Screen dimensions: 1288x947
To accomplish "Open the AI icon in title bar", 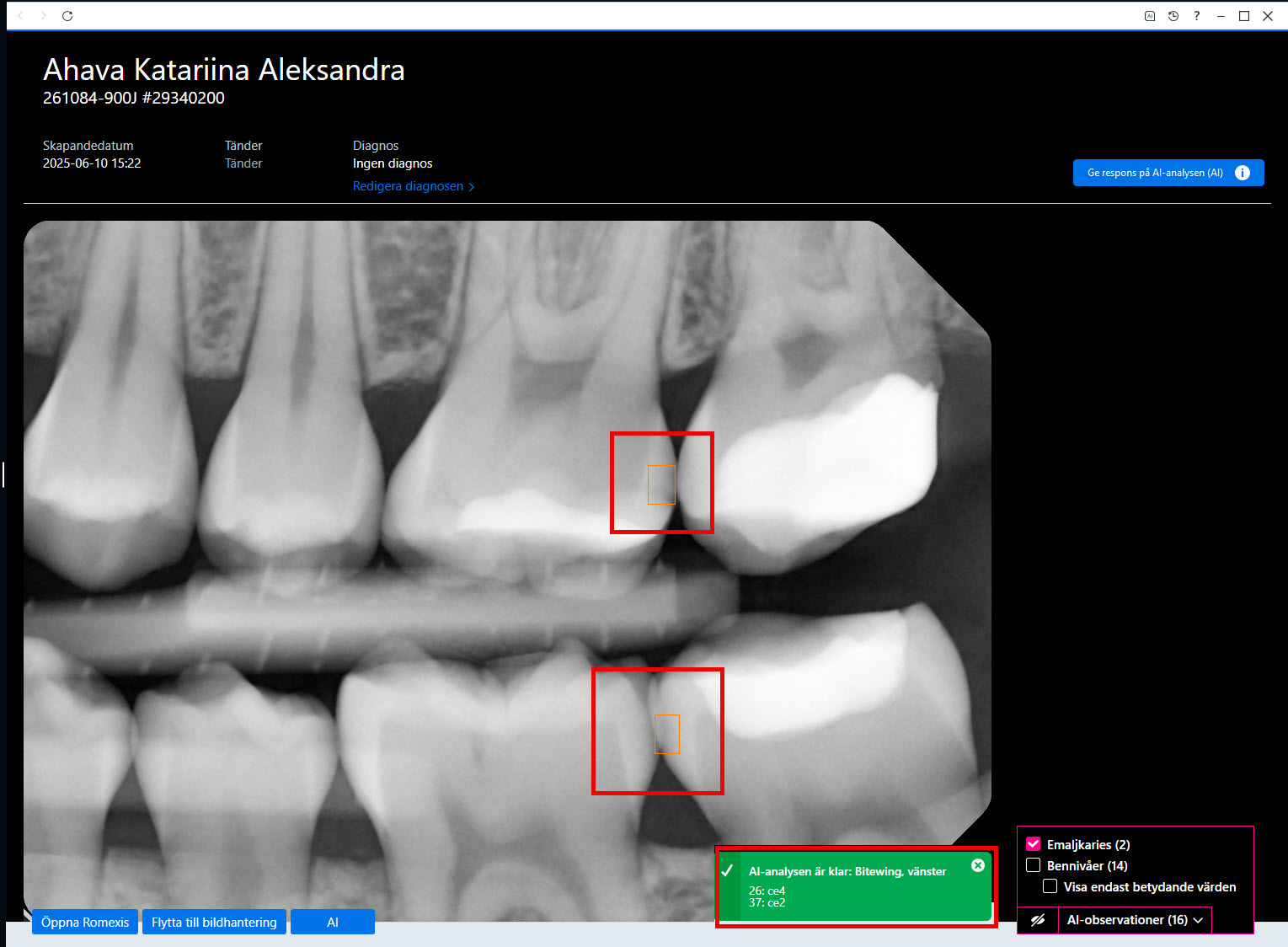I will (x=1150, y=16).
